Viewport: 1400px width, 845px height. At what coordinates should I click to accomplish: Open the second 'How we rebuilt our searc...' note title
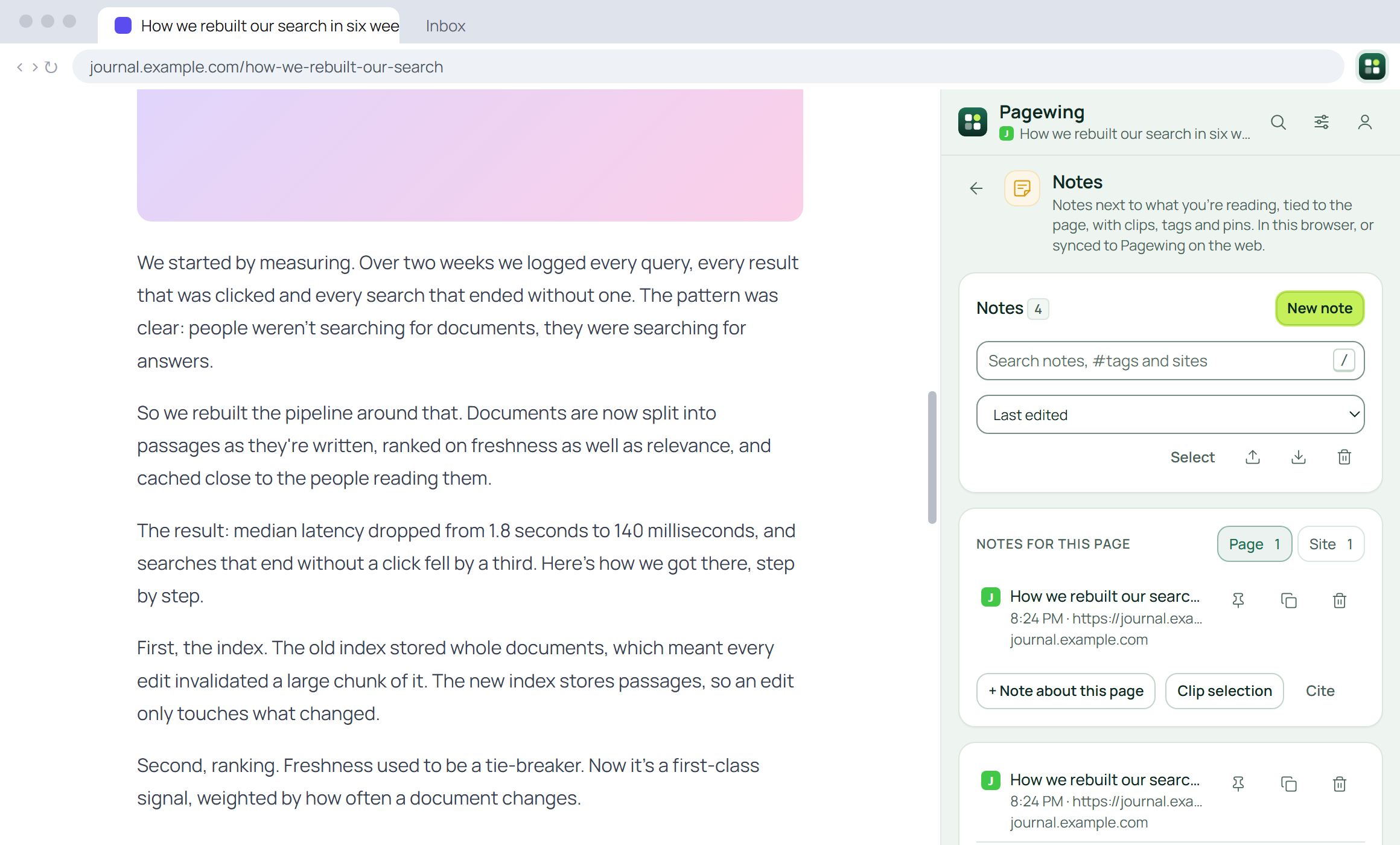1104,780
